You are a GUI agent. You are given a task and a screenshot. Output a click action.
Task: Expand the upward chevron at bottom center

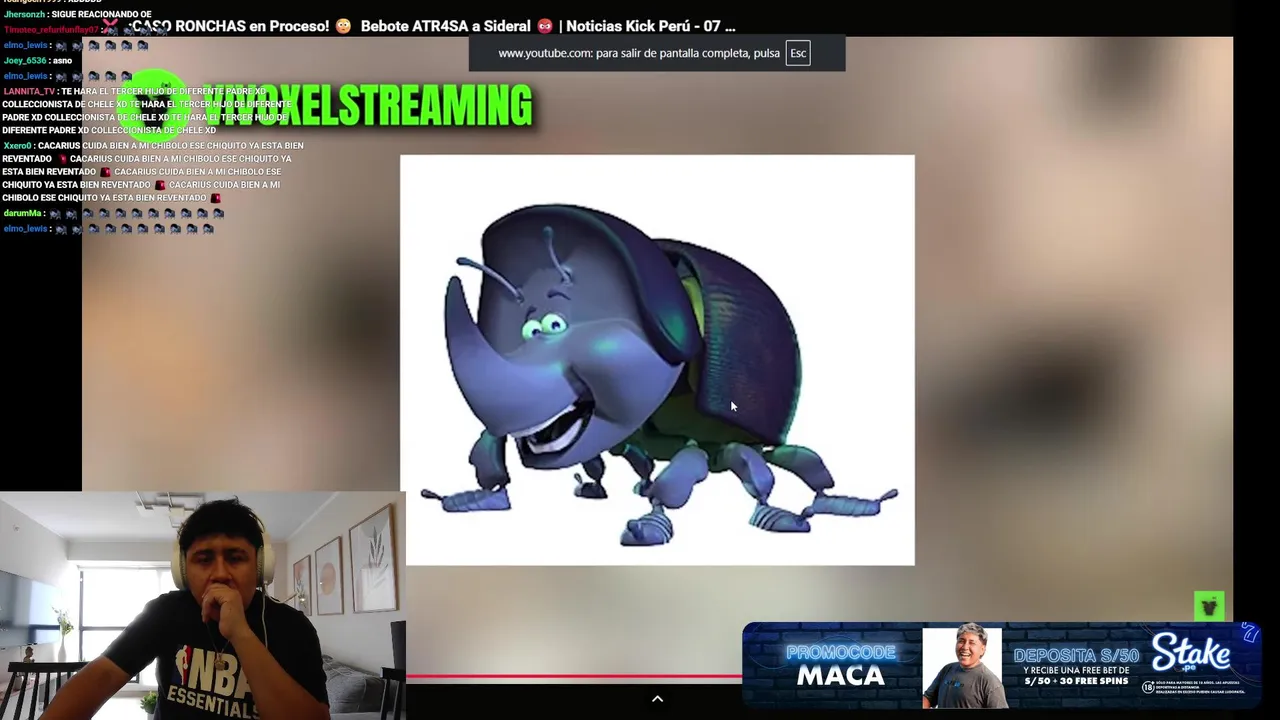(657, 698)
